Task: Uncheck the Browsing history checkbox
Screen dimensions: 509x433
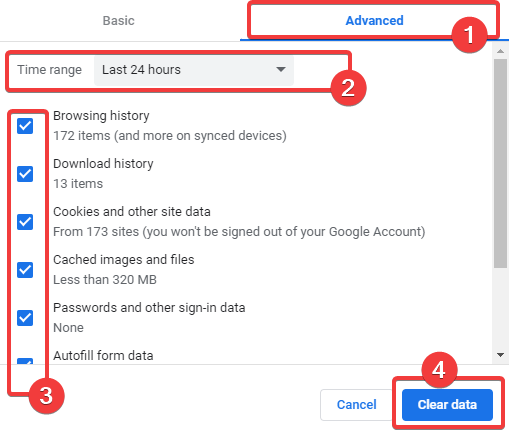Action: tap(25, 126)
